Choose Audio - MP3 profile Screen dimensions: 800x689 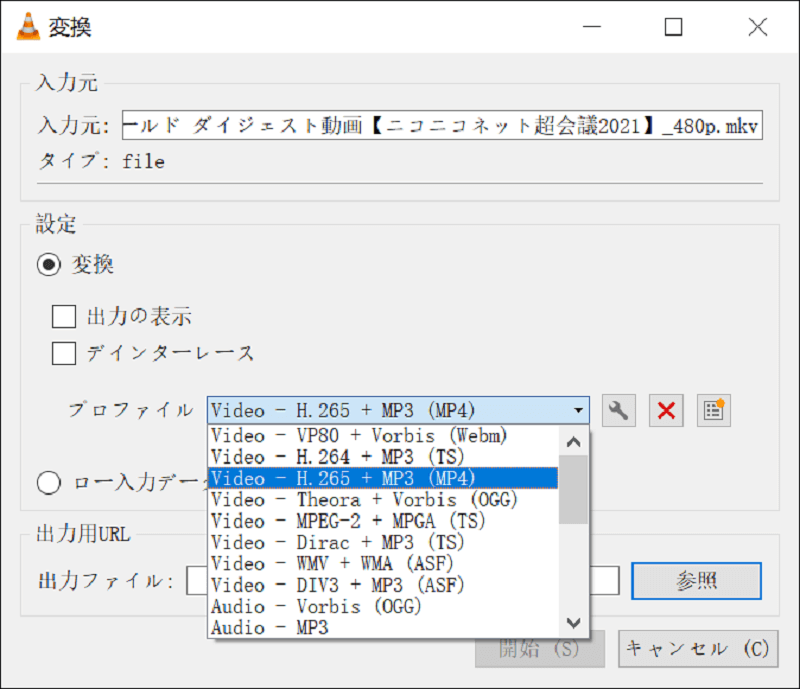(383, 628)
